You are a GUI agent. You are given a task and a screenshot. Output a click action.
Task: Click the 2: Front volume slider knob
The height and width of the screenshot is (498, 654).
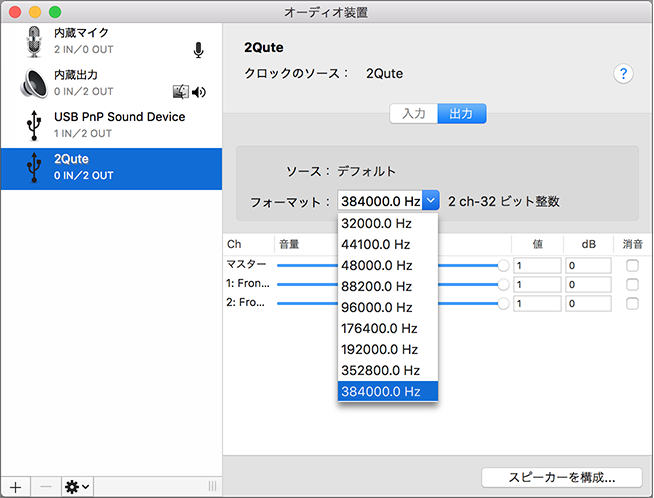tap(503, 304)
